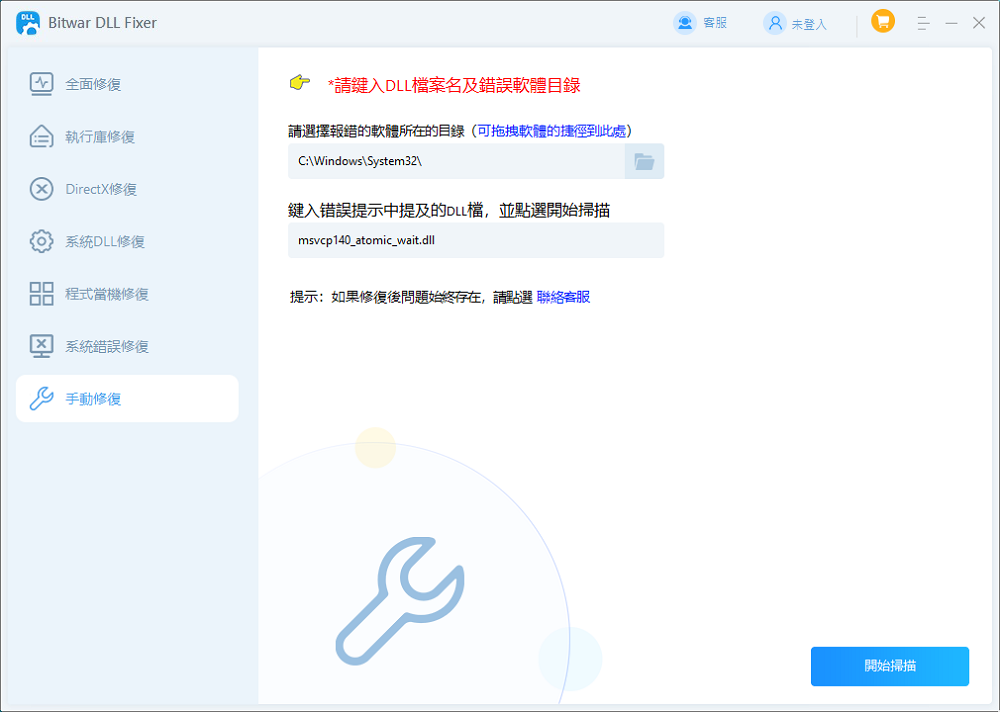Open the 客服 customer service link
Viewport: 1000px width, 712px height.
click(715, 23)
